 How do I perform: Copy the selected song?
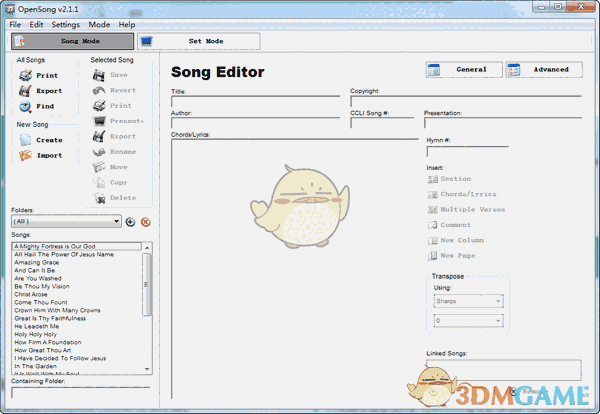[x=110, y=182]
